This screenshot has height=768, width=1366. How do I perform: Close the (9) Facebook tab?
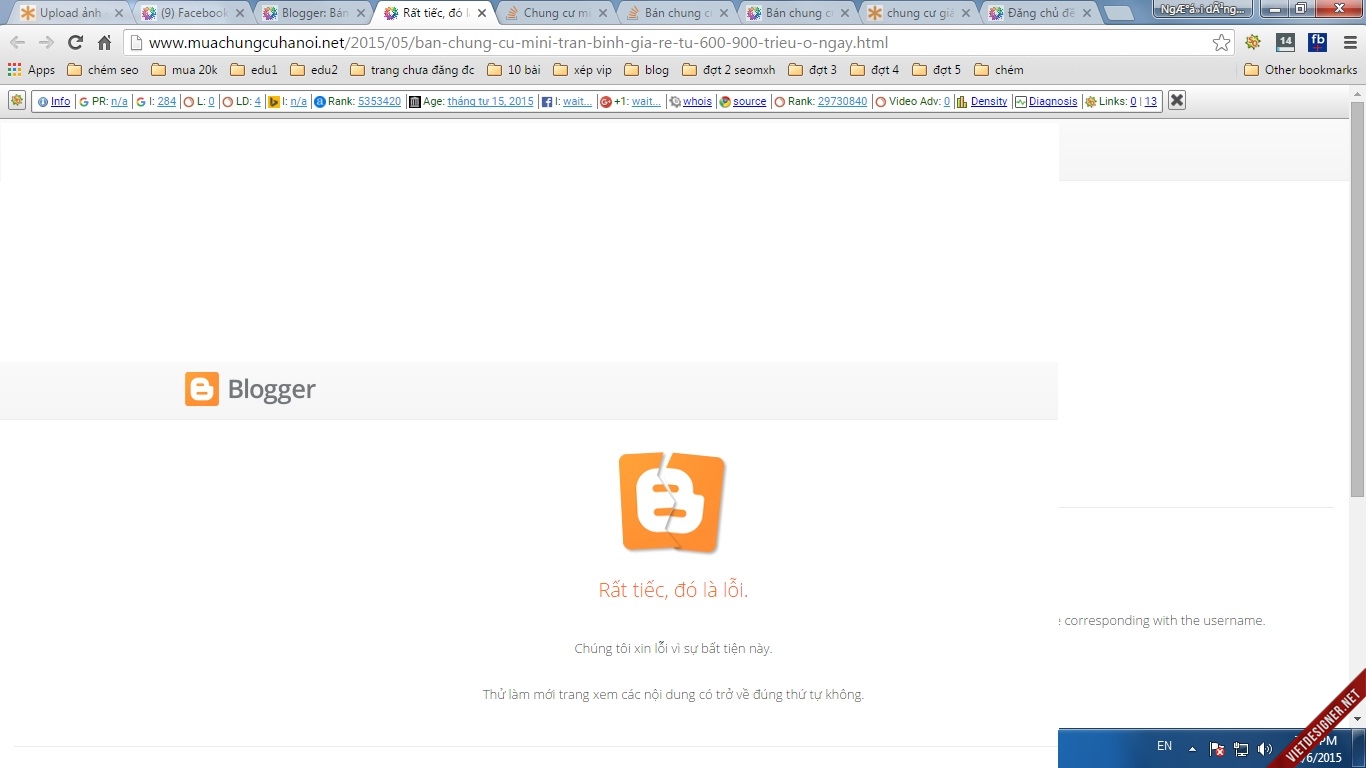click(x=240, y=13)
